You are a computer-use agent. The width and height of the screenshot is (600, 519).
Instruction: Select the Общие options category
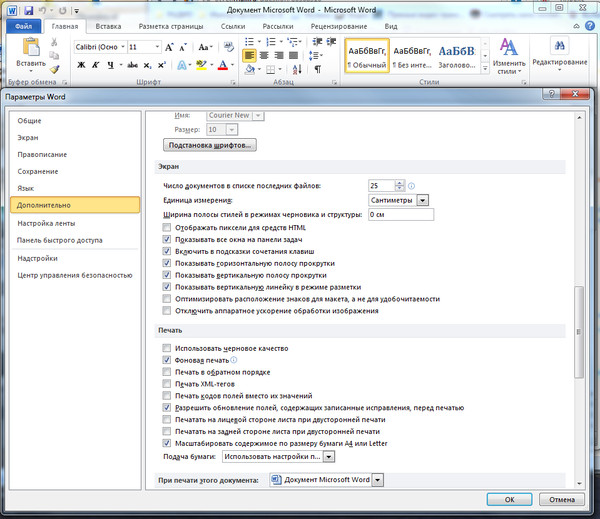pos(75,121)
